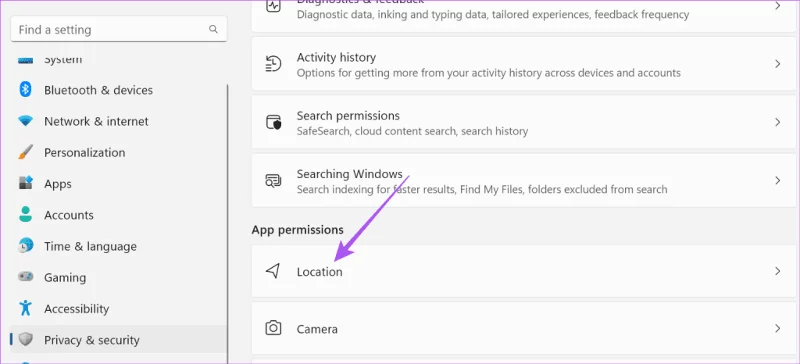This screenshot has width=800, height=364.
Task: Click the Bluetooth icon in sidebar
Action: point(25,90)
